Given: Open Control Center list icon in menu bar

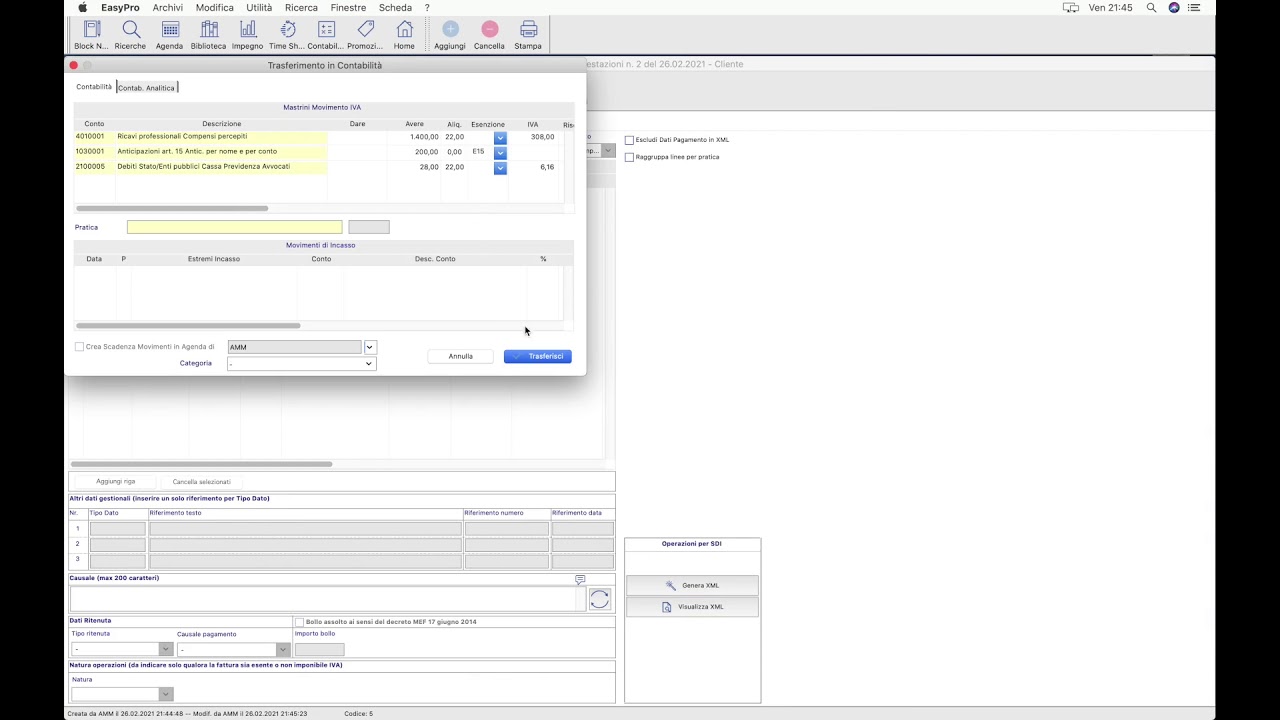Looking at the screenshot, I should 1194,7.
